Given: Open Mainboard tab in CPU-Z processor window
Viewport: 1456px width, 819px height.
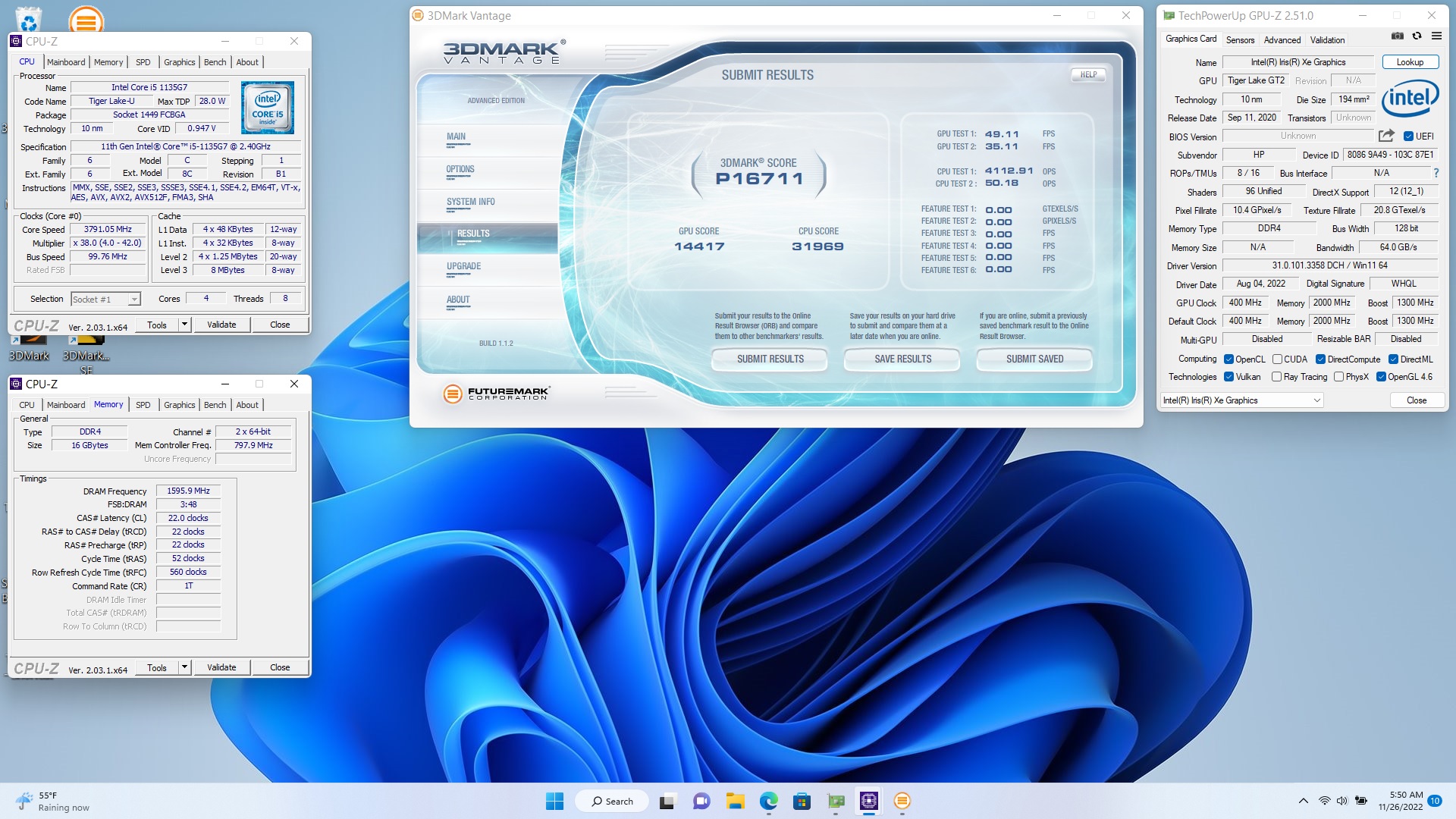Looking at the screenshot, I should (66, 62).
